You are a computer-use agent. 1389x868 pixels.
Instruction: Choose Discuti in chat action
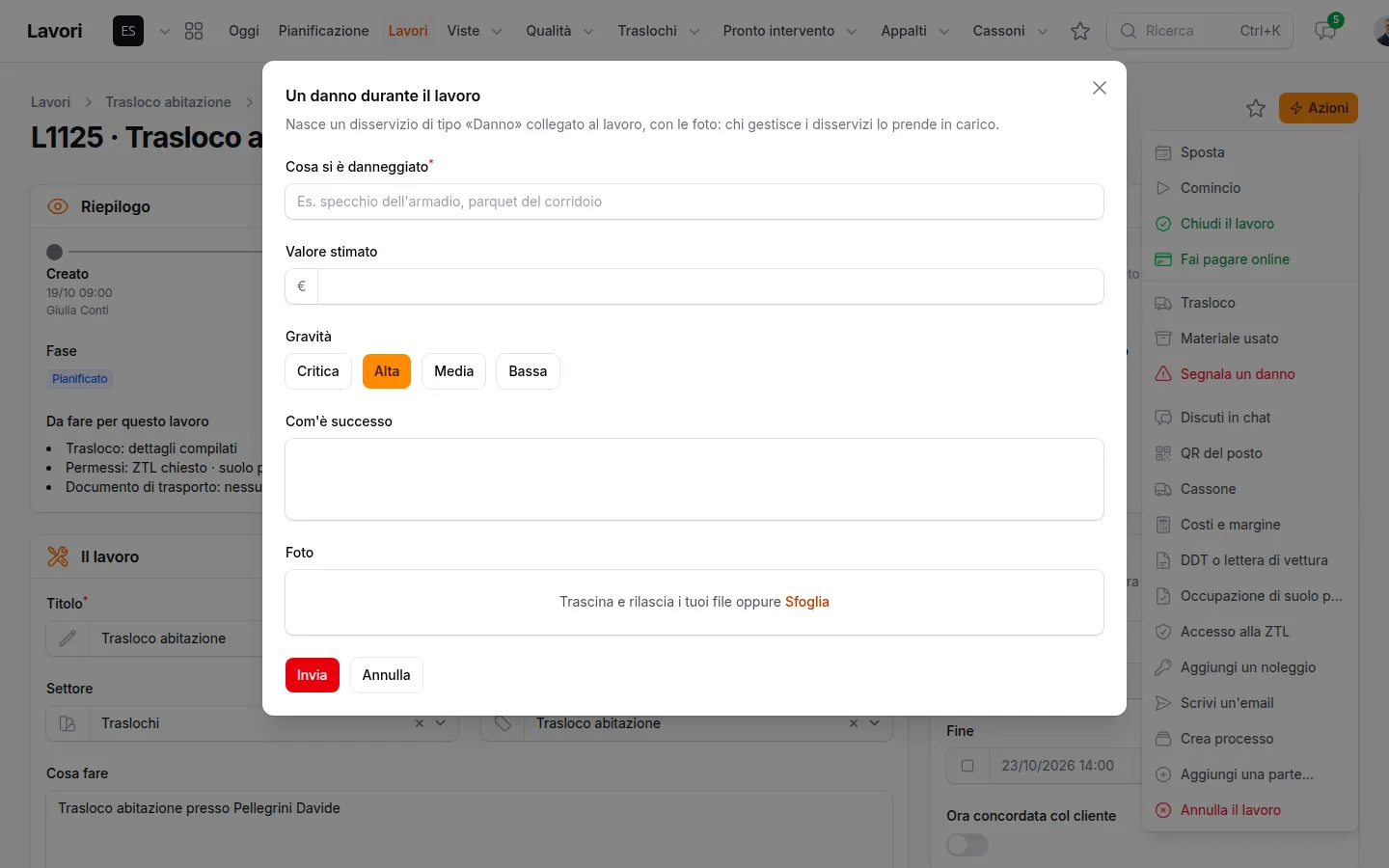pyautogui.click(x=1250, y=418)
